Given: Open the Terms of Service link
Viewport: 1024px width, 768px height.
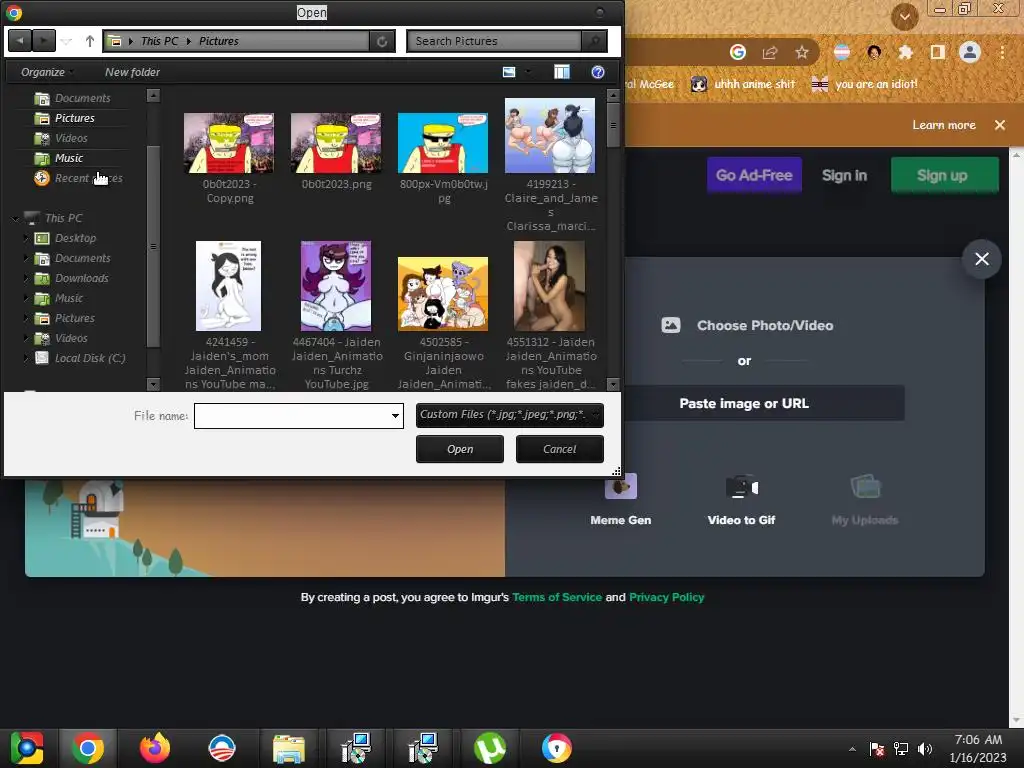Looking at the screenshot, I should [557, 598].
